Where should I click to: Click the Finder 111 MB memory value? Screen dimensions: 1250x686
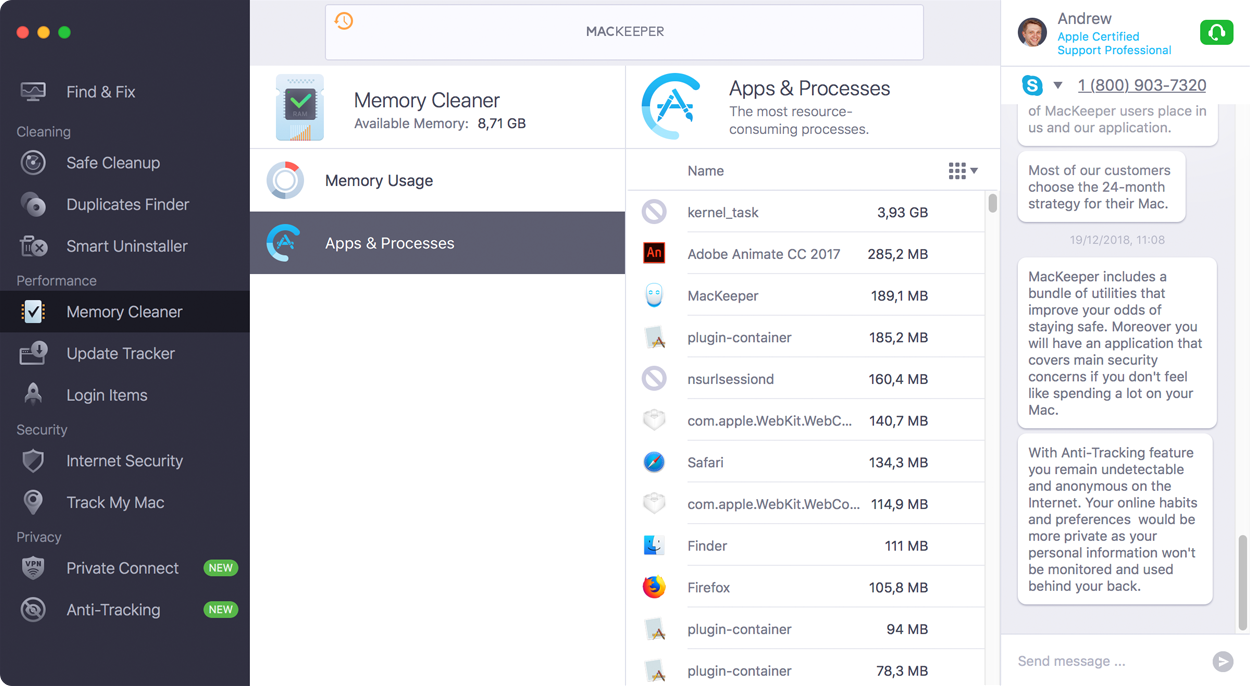(x=906, y=546)
